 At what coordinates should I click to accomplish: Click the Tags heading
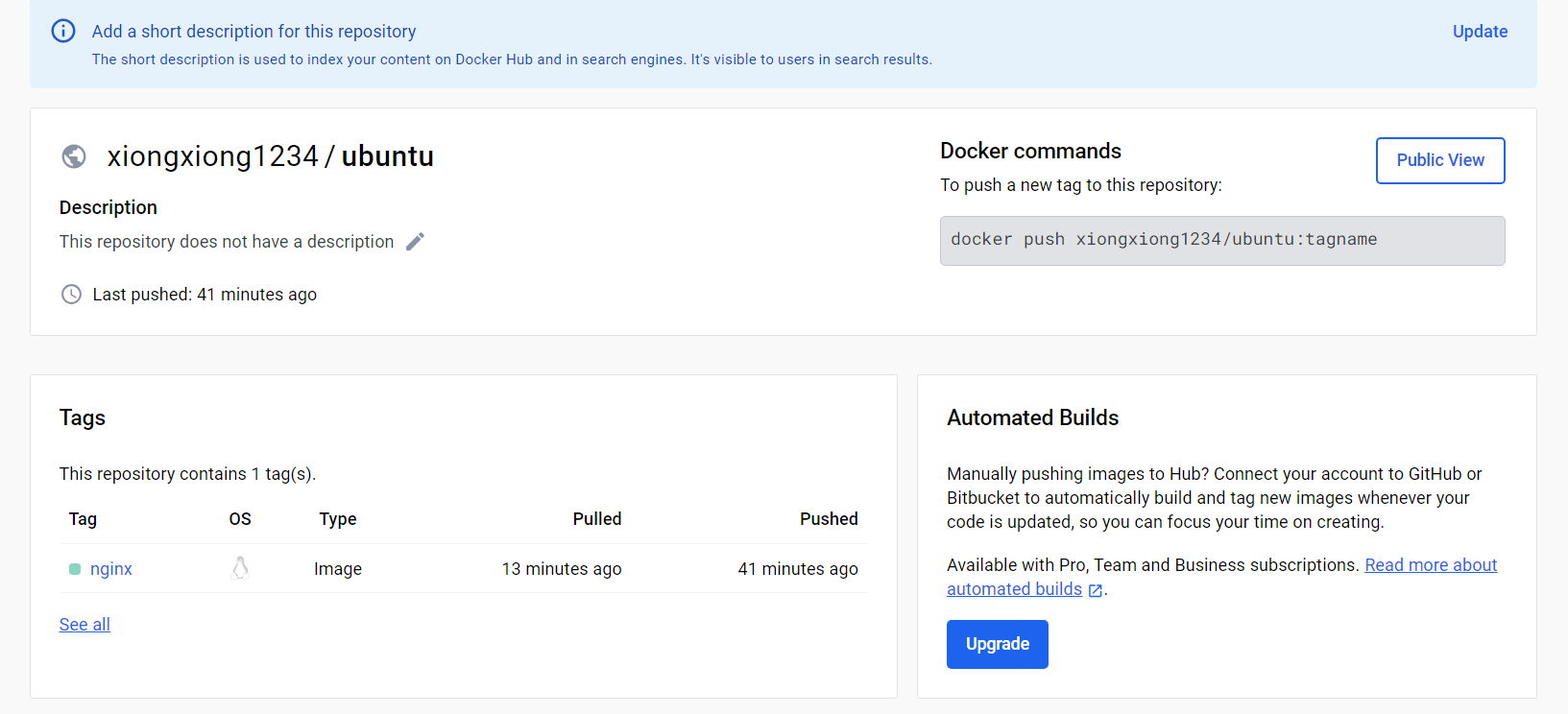click(83, 418)
